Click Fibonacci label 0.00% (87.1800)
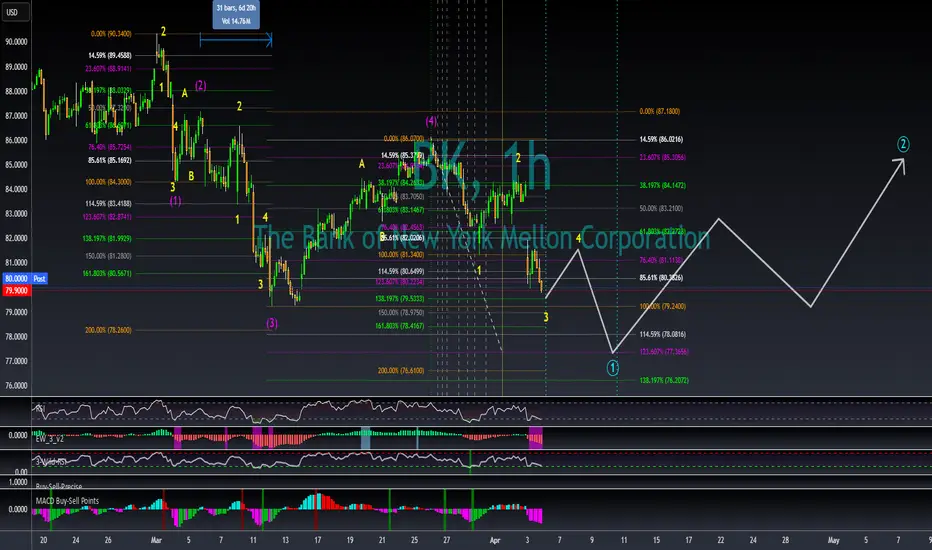Screen dimensions: 932x550 660,111
